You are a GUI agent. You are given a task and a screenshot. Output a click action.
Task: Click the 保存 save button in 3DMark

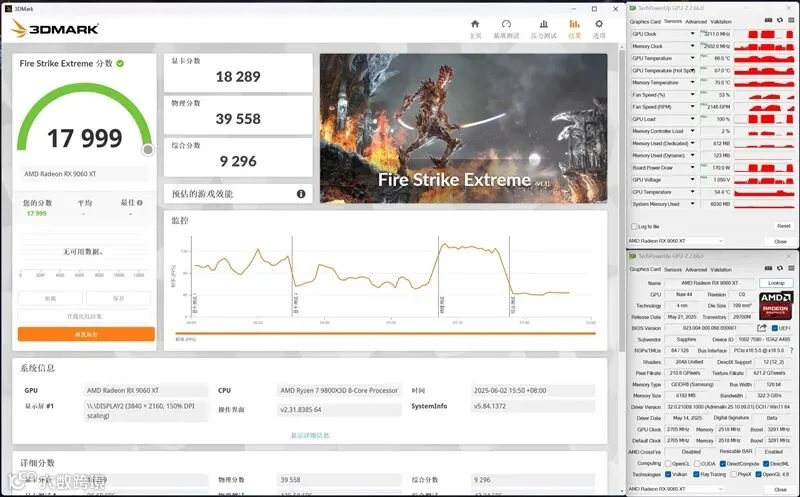[118, 298]
